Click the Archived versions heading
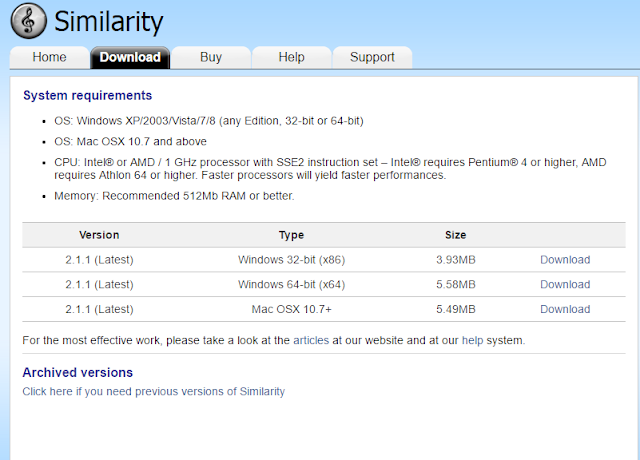The height and width of the screenshot is (460, 640). pos(78,373)
